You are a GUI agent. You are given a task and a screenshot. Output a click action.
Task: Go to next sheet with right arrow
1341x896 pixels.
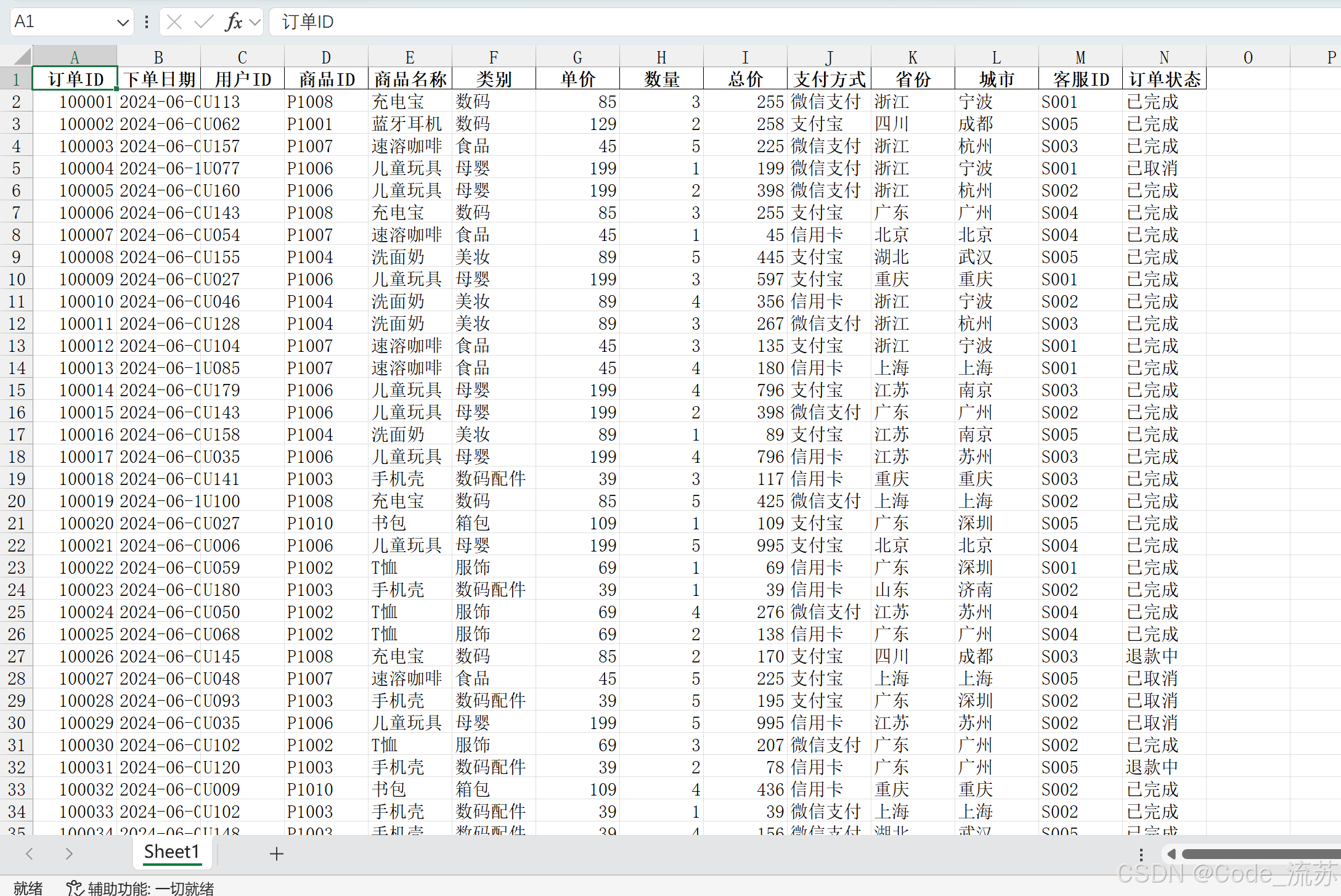click(x=69, y=853)
